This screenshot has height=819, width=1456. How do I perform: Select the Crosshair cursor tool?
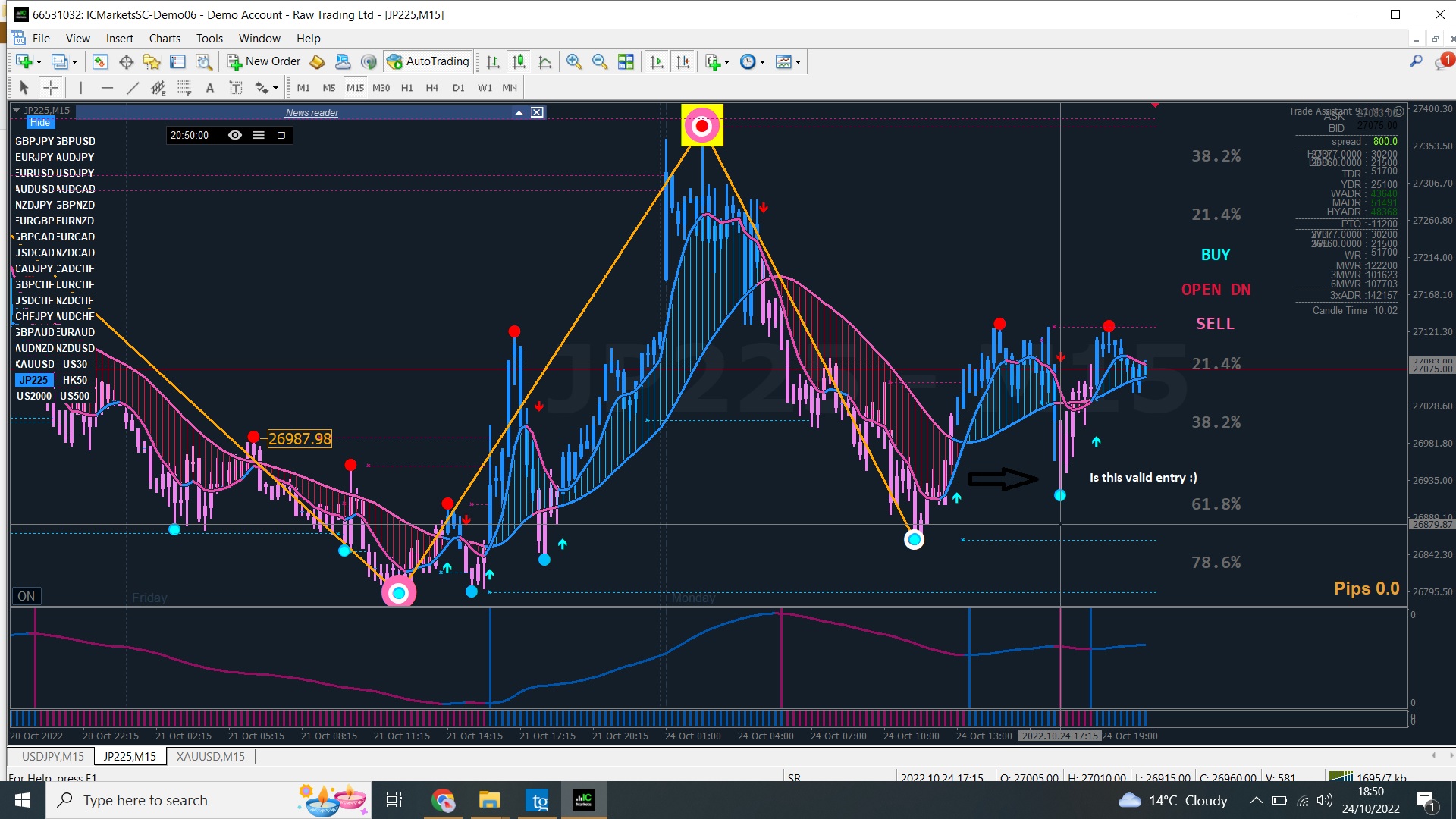[50, 88]
